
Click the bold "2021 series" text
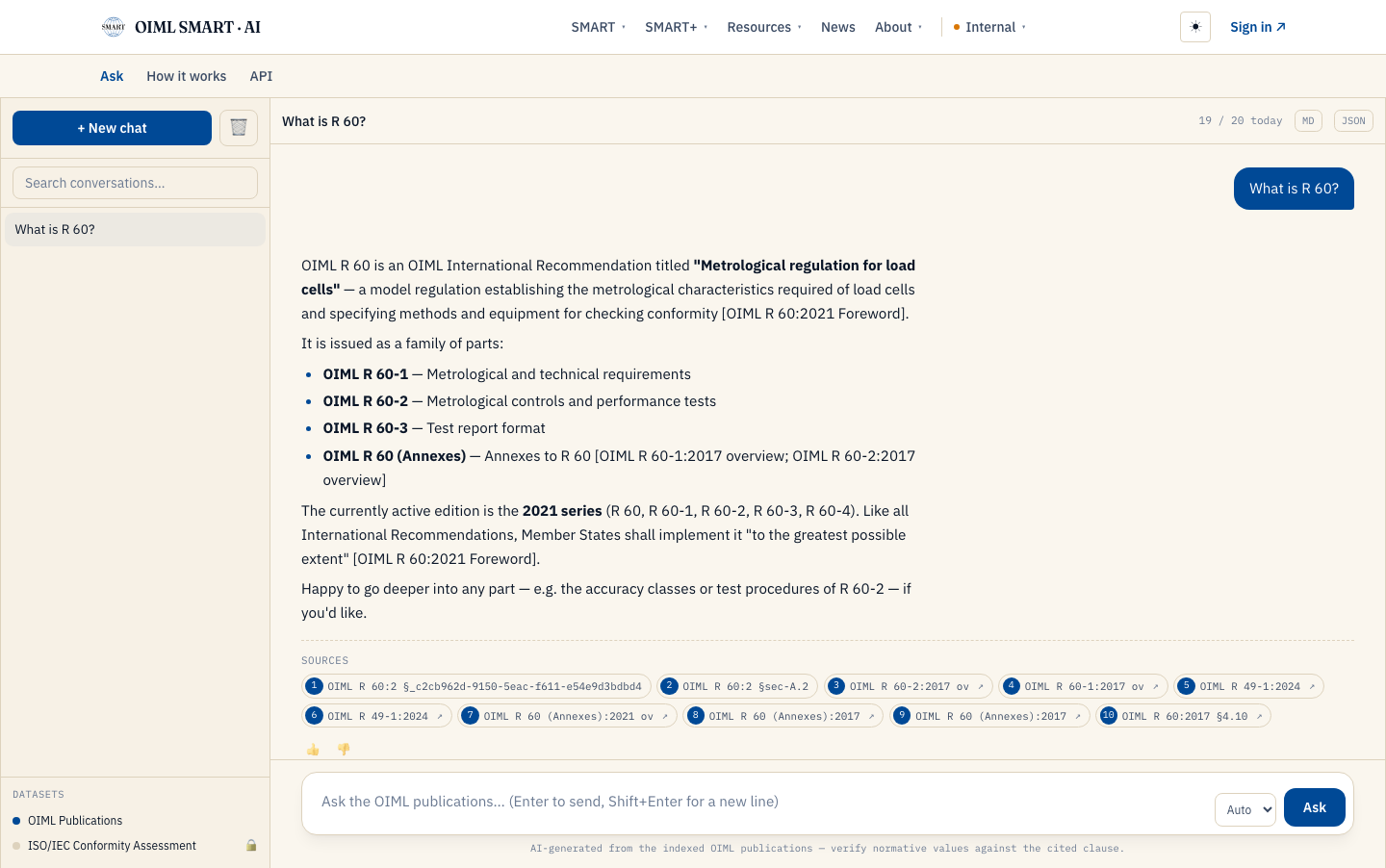tap(562, 511)
